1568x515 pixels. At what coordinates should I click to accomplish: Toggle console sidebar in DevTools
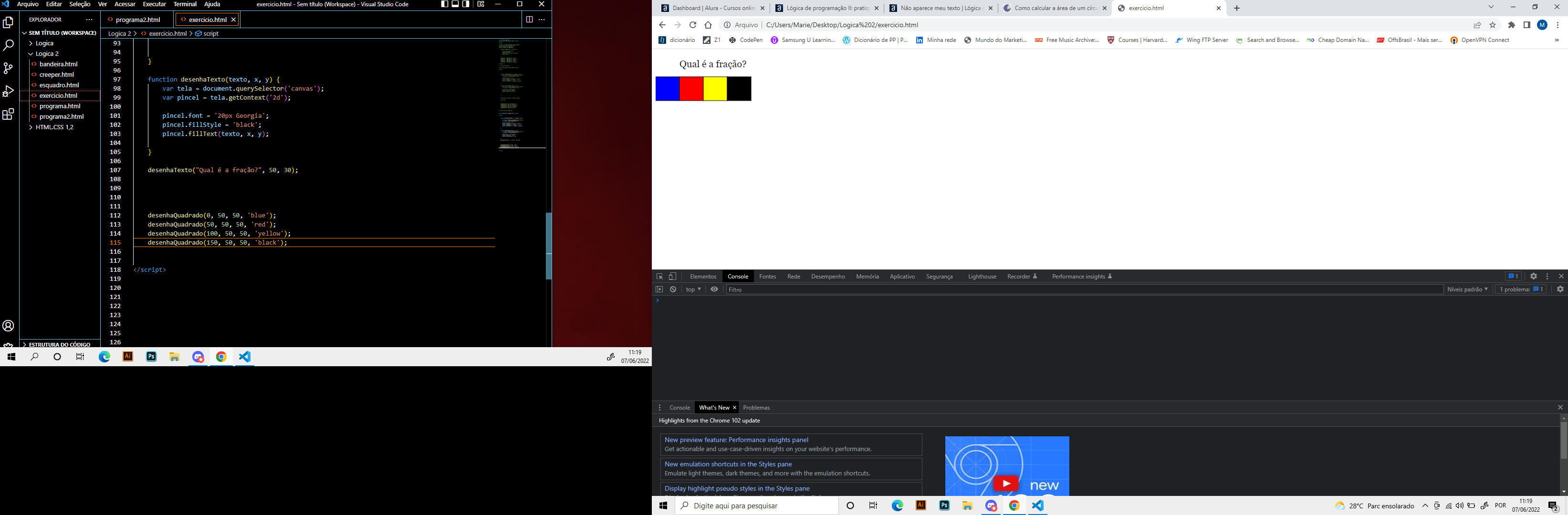pyautogui.click(x=659, y=289)
